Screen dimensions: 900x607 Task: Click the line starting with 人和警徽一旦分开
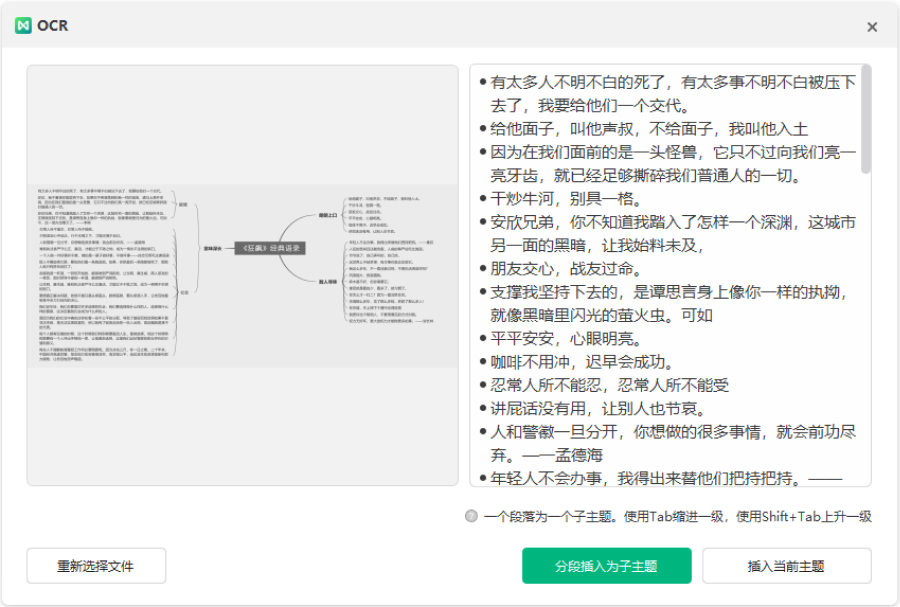(672, 432)
